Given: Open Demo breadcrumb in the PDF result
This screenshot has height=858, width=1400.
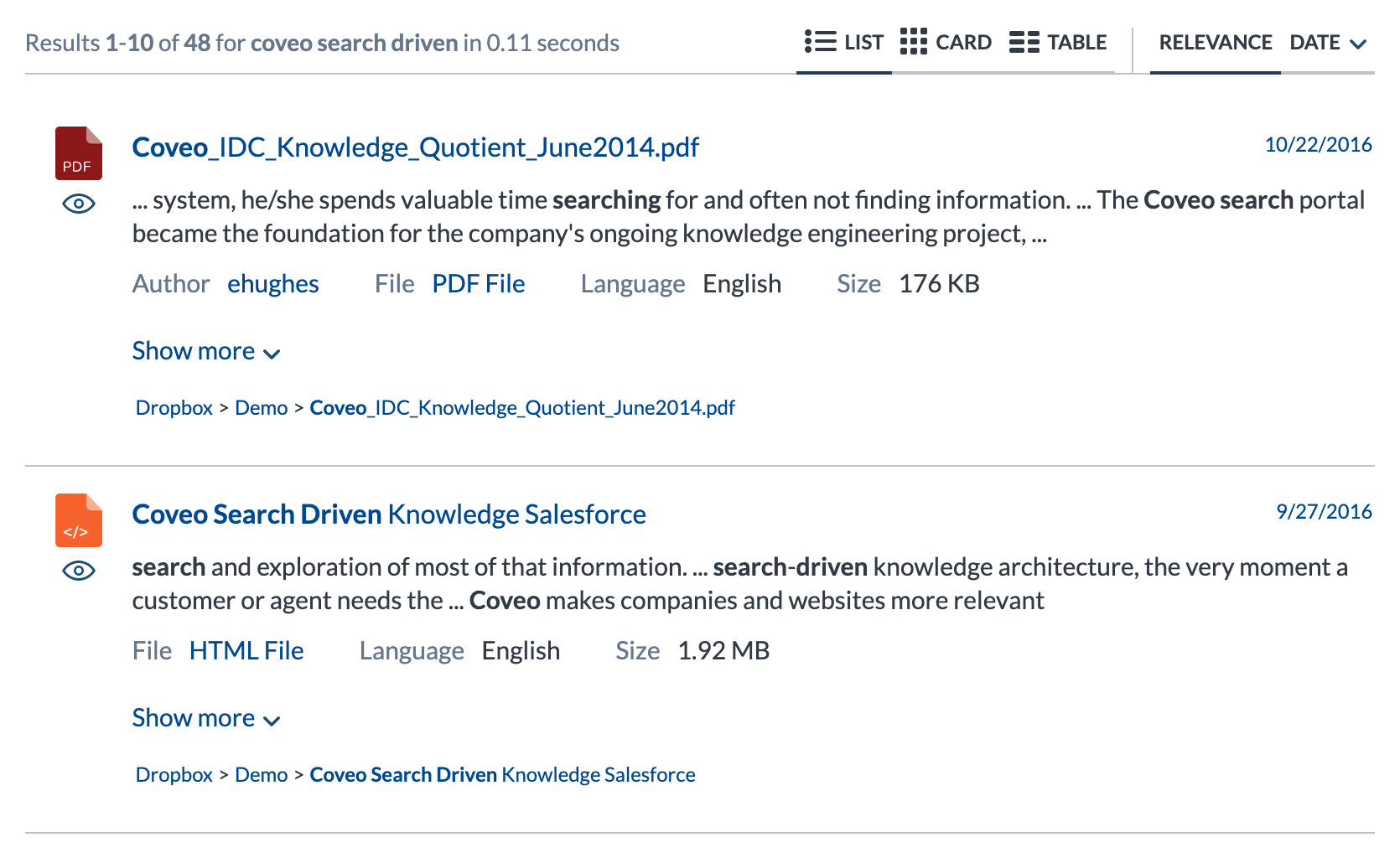Looking at the screenshot, I should coord(262,408).
